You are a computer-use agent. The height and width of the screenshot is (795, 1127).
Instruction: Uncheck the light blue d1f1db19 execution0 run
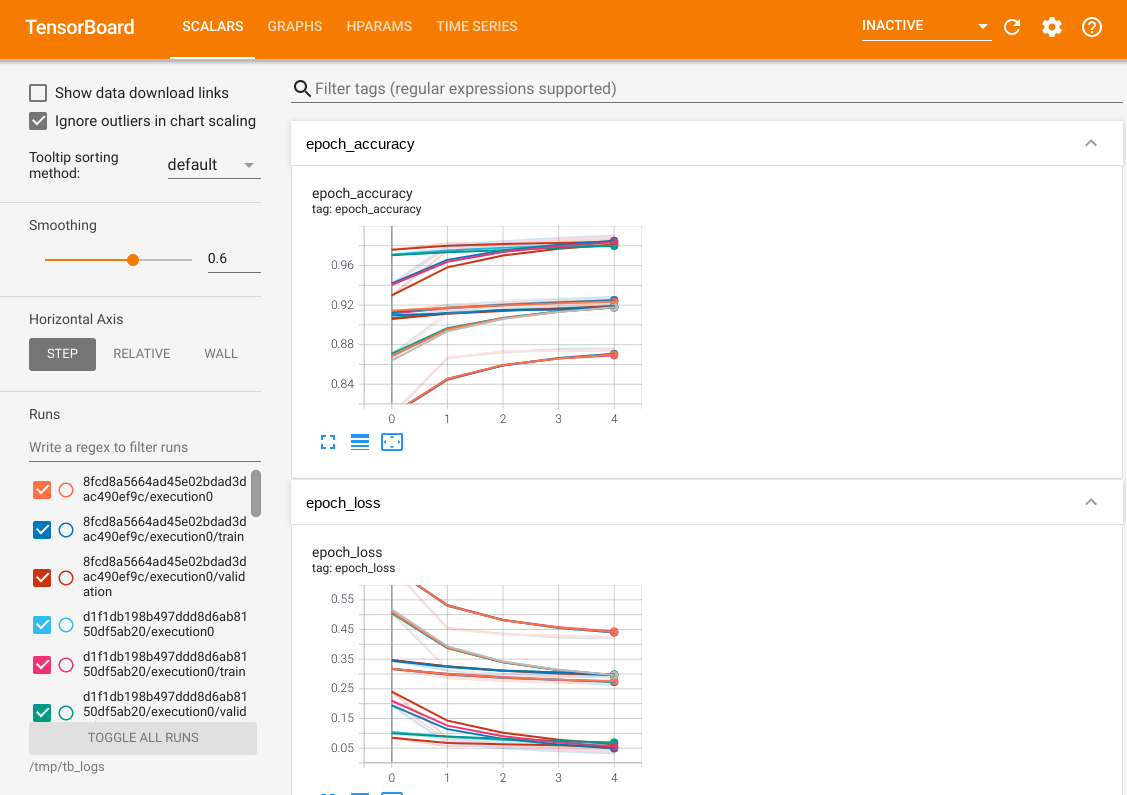click(x=42, y=625)
